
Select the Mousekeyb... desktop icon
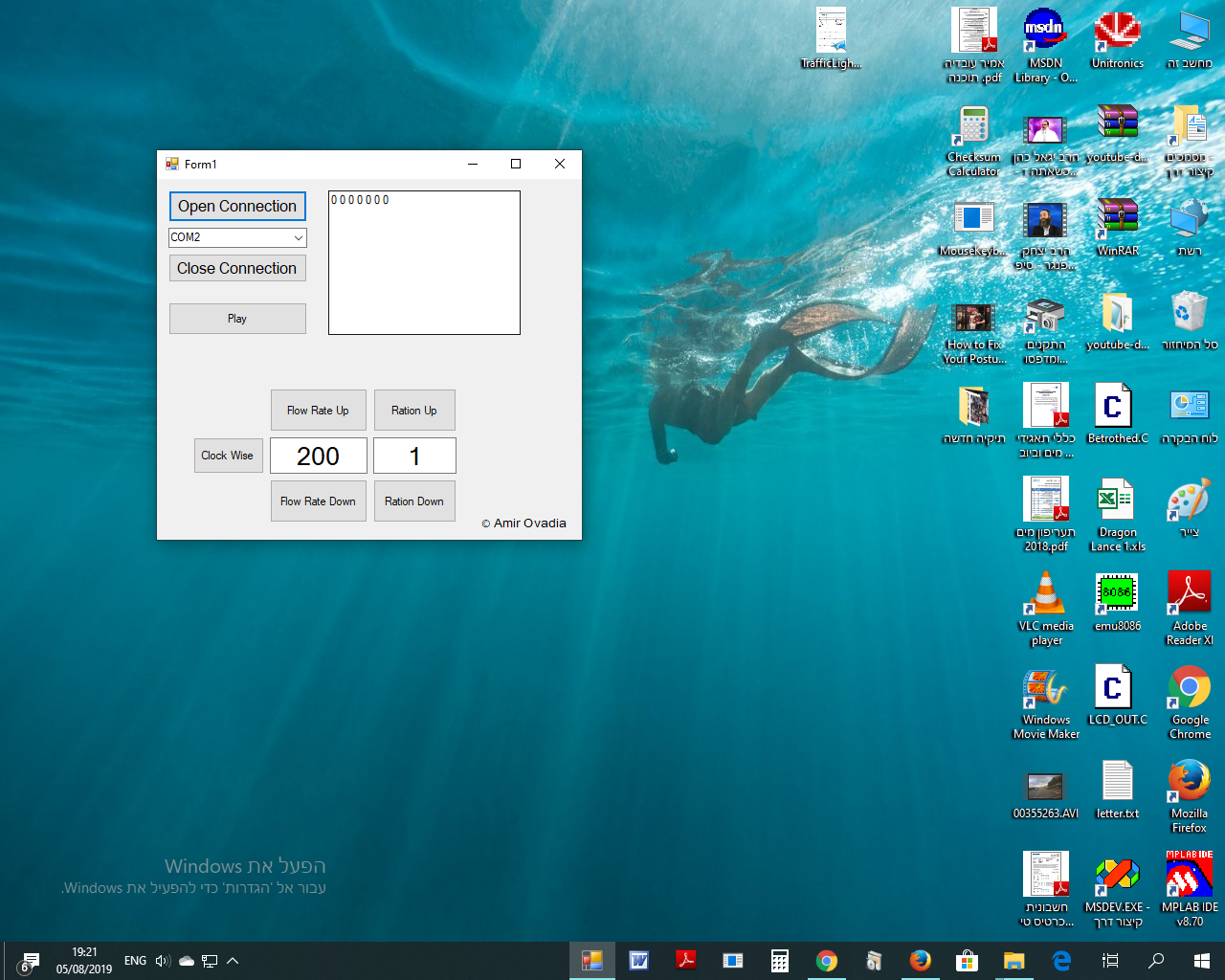[x=973, y=227]
